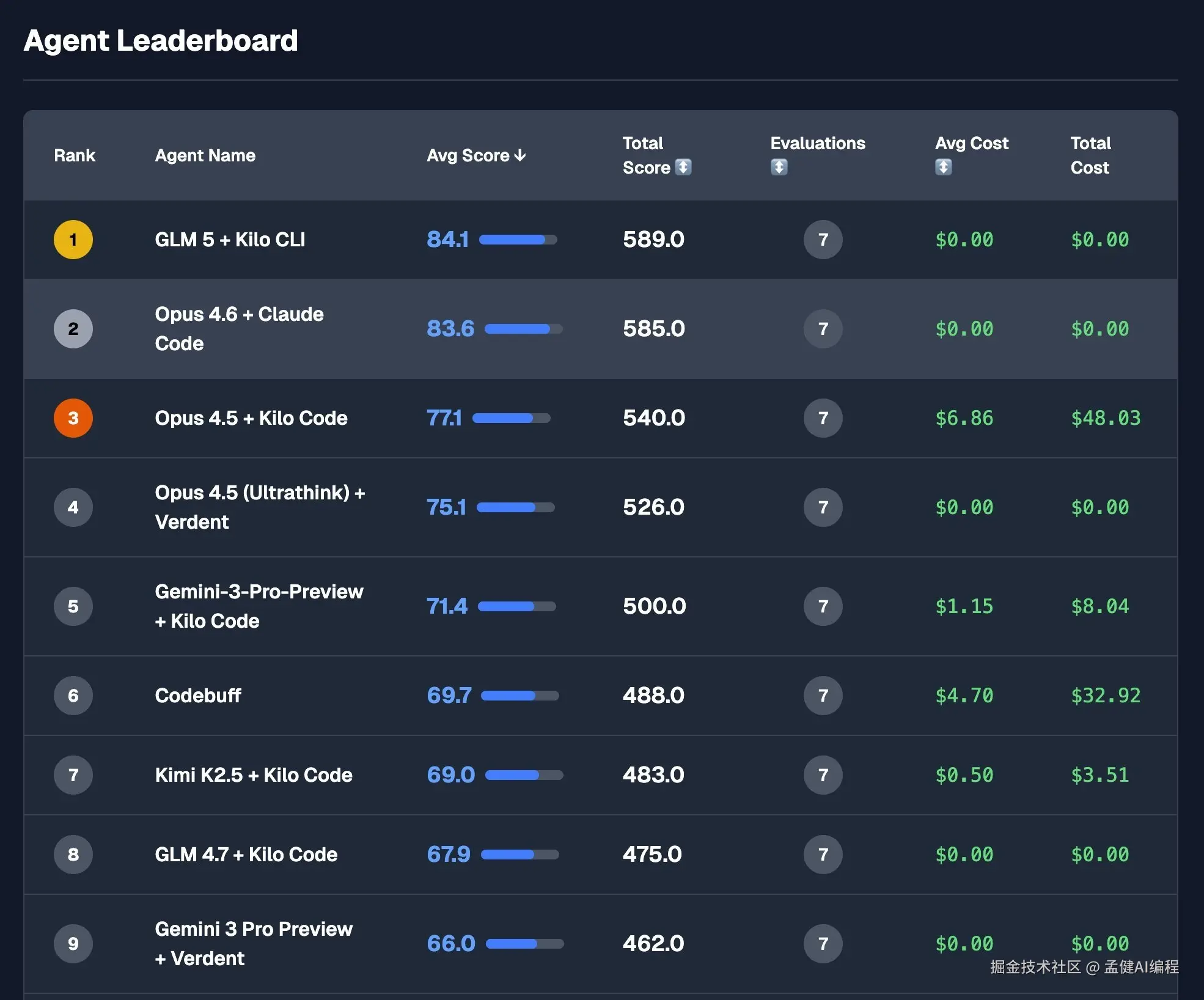
Task: Click the evaluations count badge for Codebuff
Action: tap(823, 696)
